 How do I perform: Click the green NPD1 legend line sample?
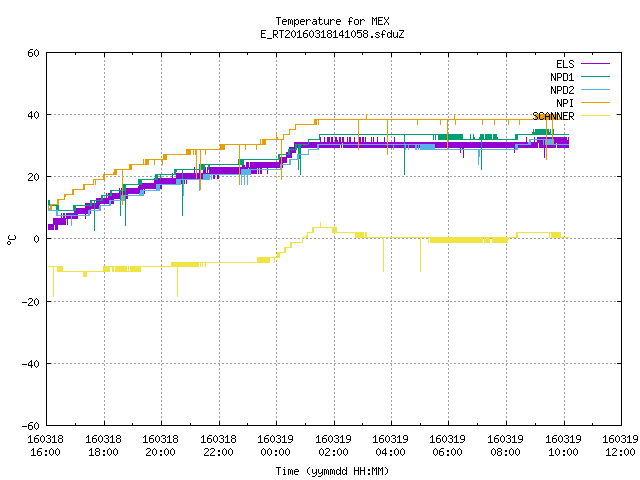click(x=595, y=77)
